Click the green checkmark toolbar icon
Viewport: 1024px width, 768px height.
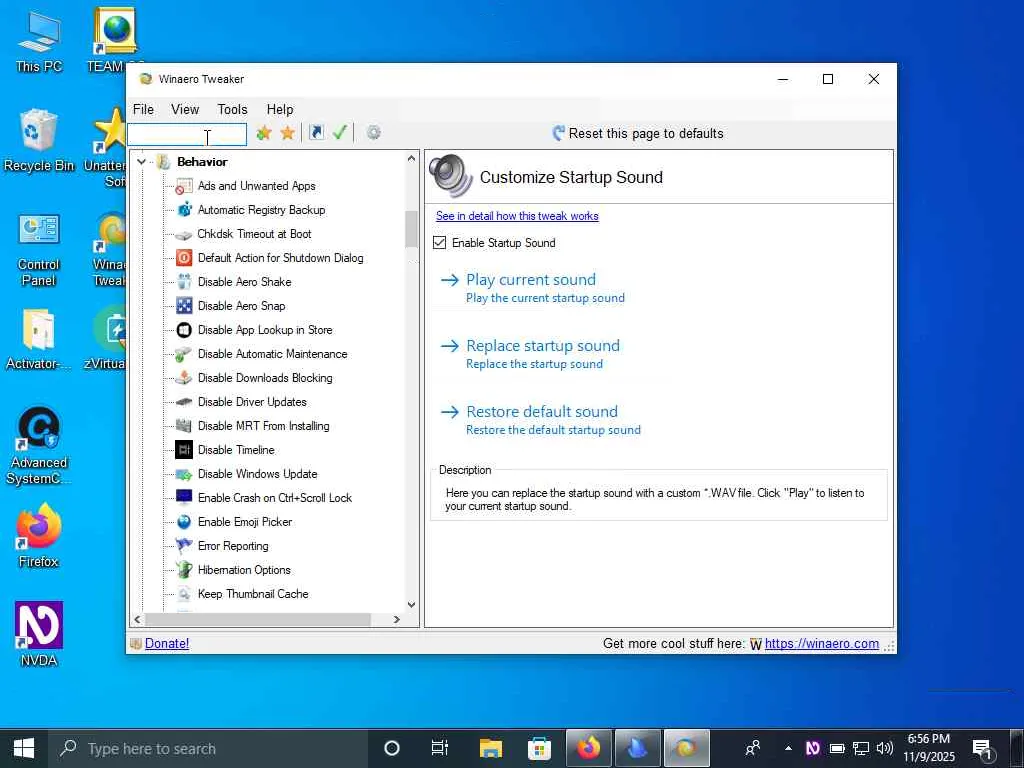(340, 133)
